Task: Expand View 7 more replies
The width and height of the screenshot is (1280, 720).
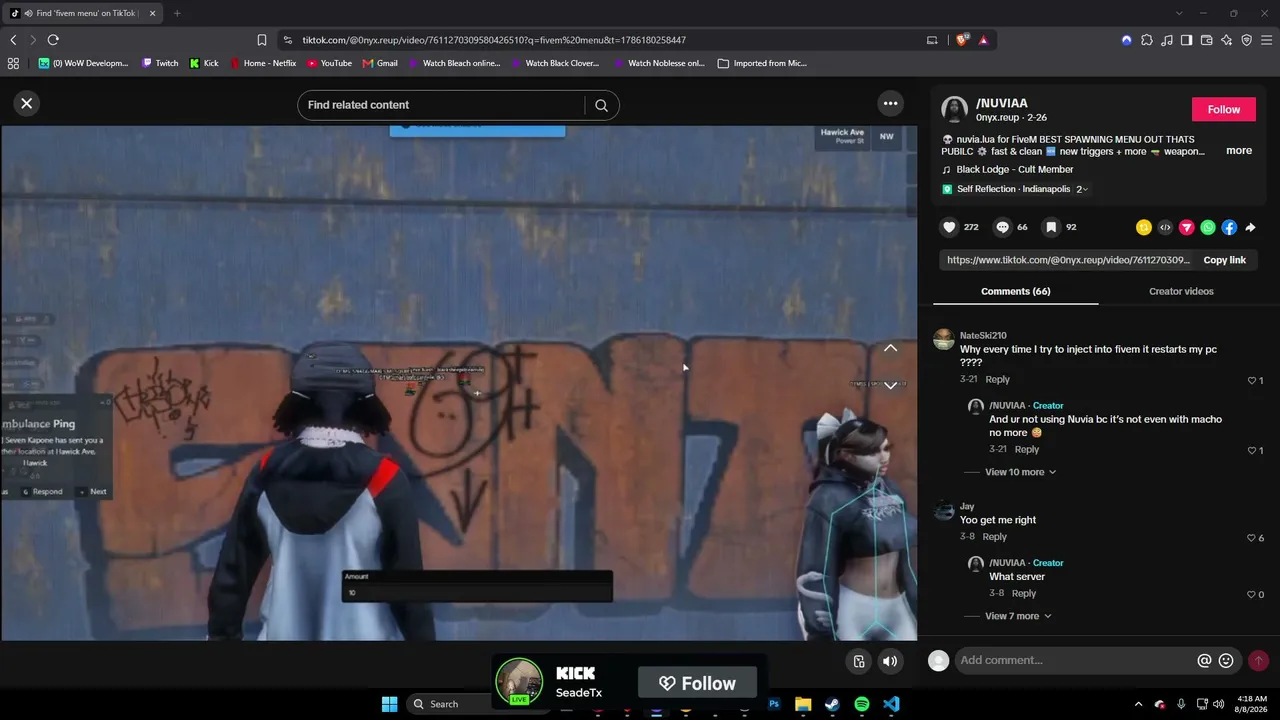Action: (x=1018, y=616)
